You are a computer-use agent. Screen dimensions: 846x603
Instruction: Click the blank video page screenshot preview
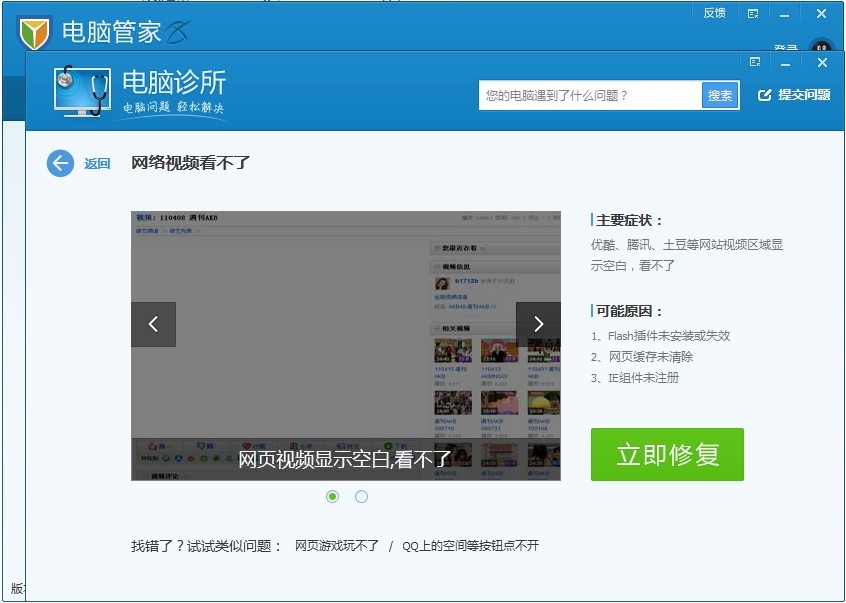pyautogui.click(x=346, y=344)
